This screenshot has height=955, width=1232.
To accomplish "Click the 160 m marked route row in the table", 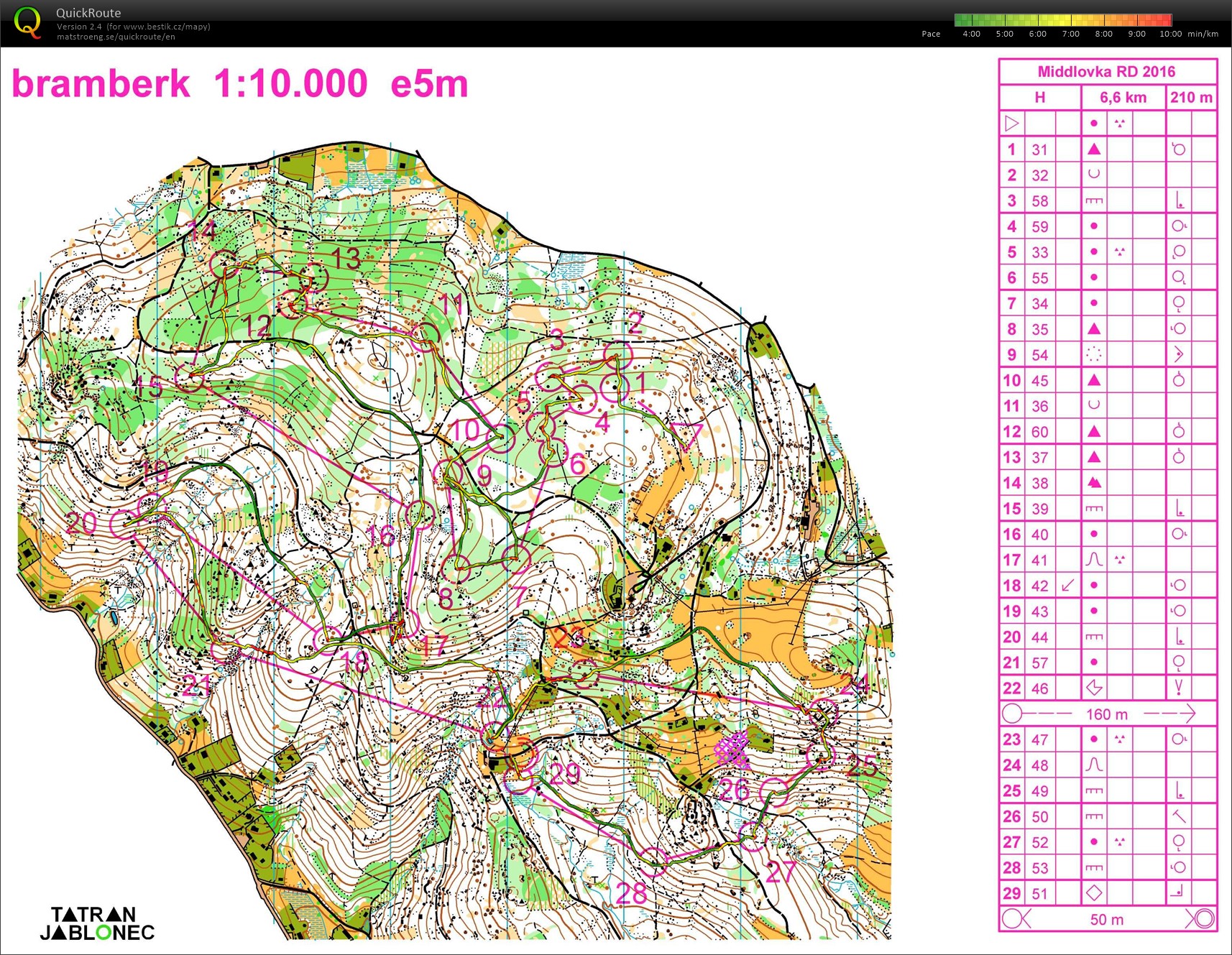I will 1107,714.
